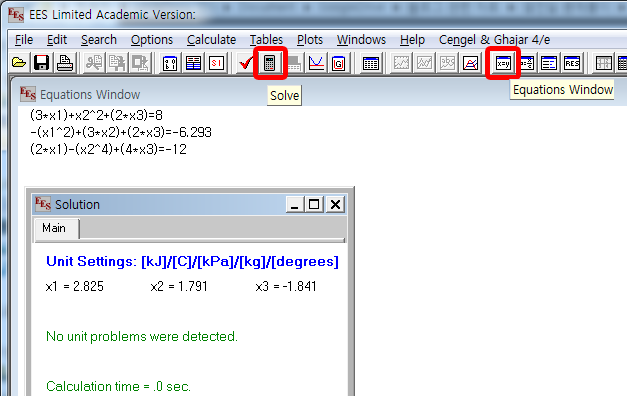Image resolution: width=627 pixels, height=396 pixels.
Task: Open the Calculate menu
Action: [x=211, y=40]
